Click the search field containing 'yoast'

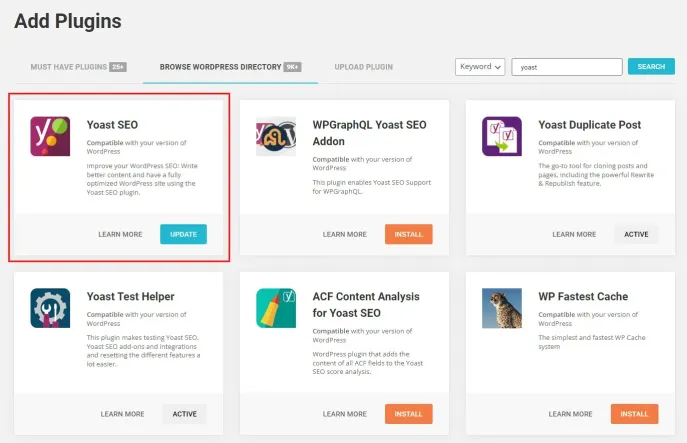[566, 67]
